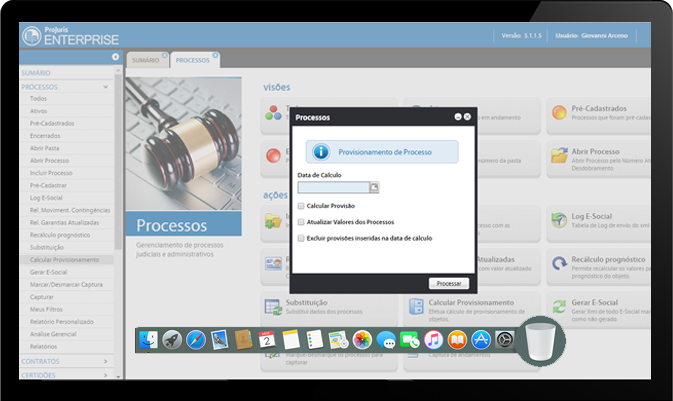Open iBooks from the dock

tap(457, 340)
